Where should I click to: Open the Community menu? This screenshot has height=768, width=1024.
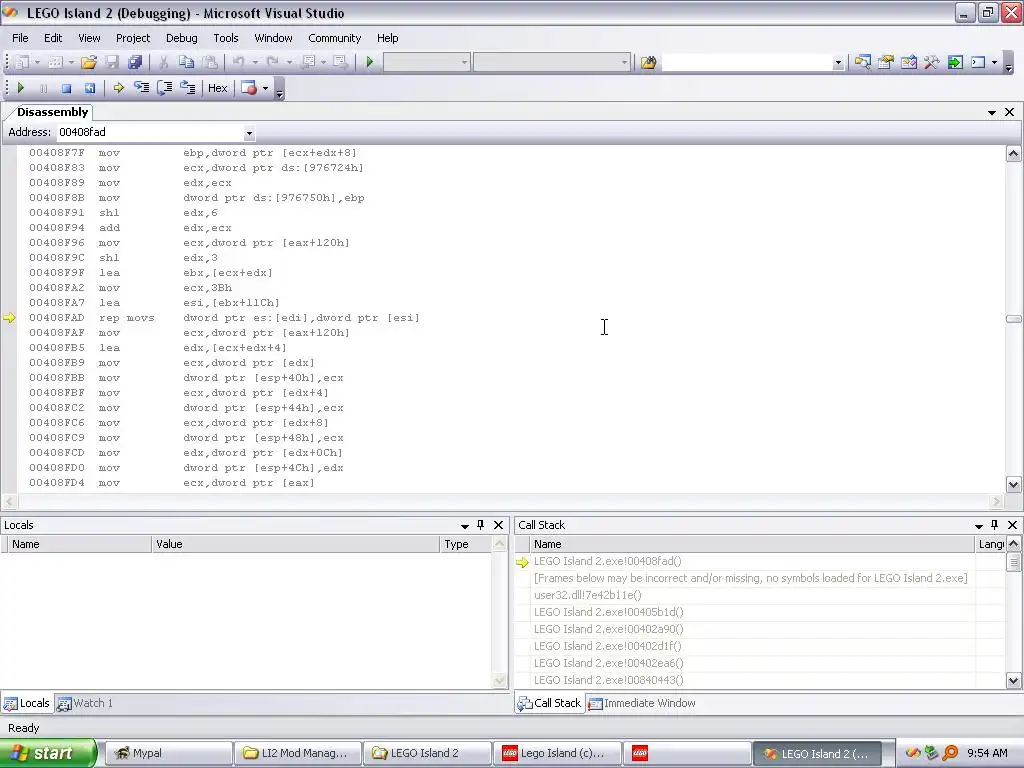click(x=334, y=38)
